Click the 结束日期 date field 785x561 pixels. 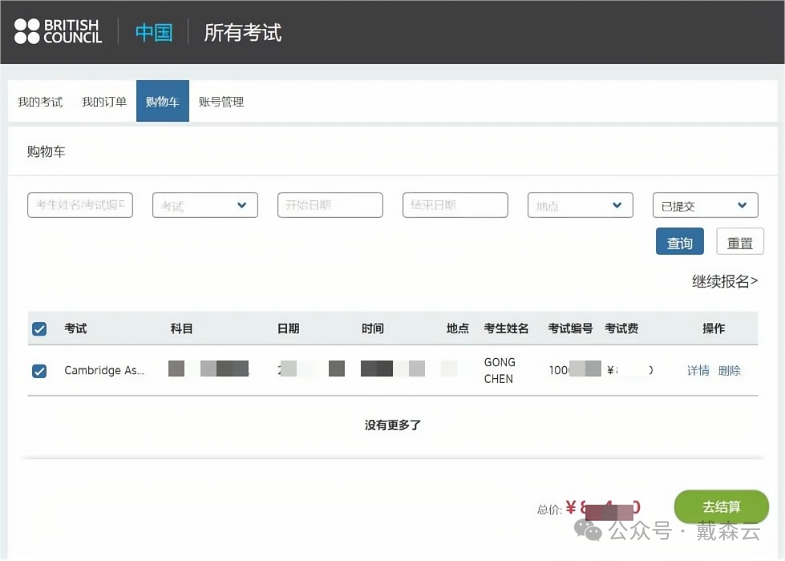coord(455,205)
